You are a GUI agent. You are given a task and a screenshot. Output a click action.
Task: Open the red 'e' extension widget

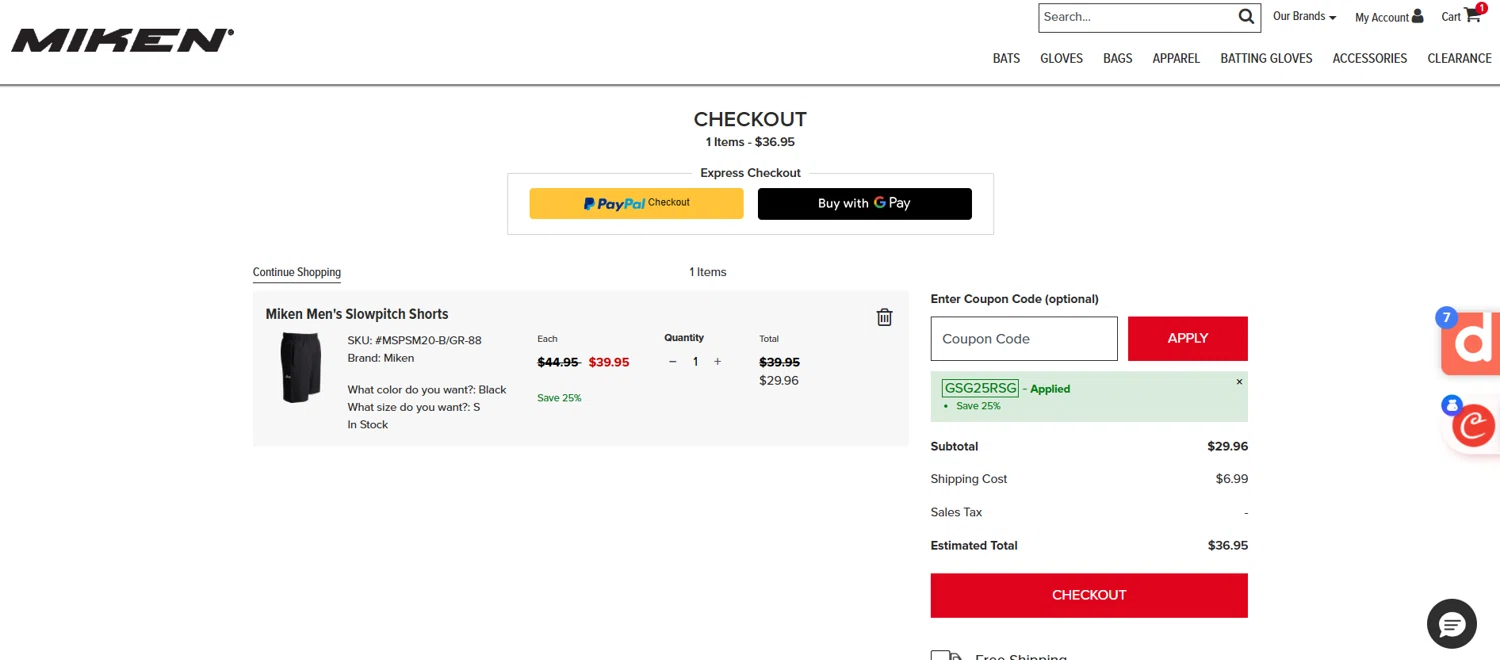(x=1473, y=425)
